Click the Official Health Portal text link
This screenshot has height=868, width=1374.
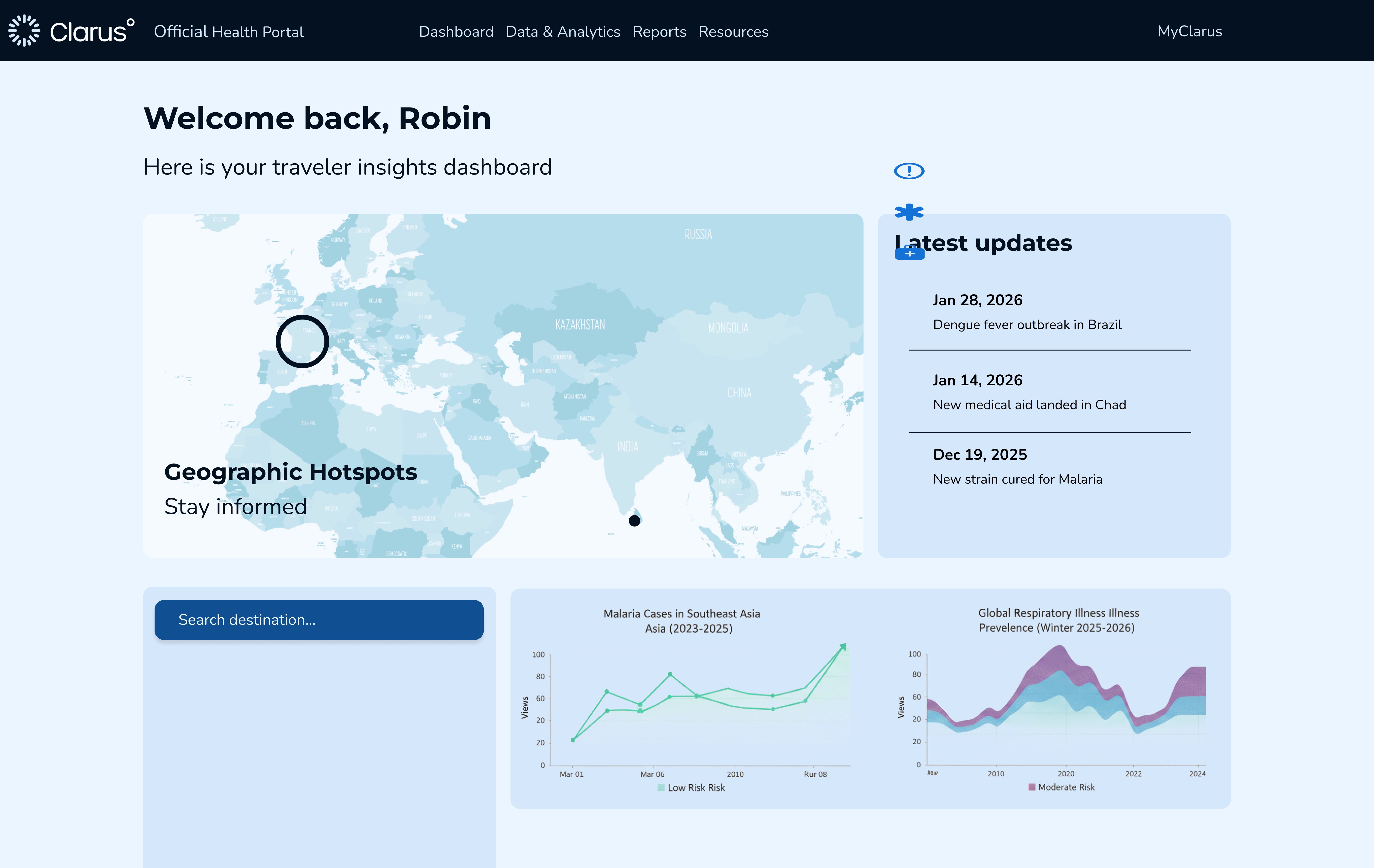click(228, 32)
